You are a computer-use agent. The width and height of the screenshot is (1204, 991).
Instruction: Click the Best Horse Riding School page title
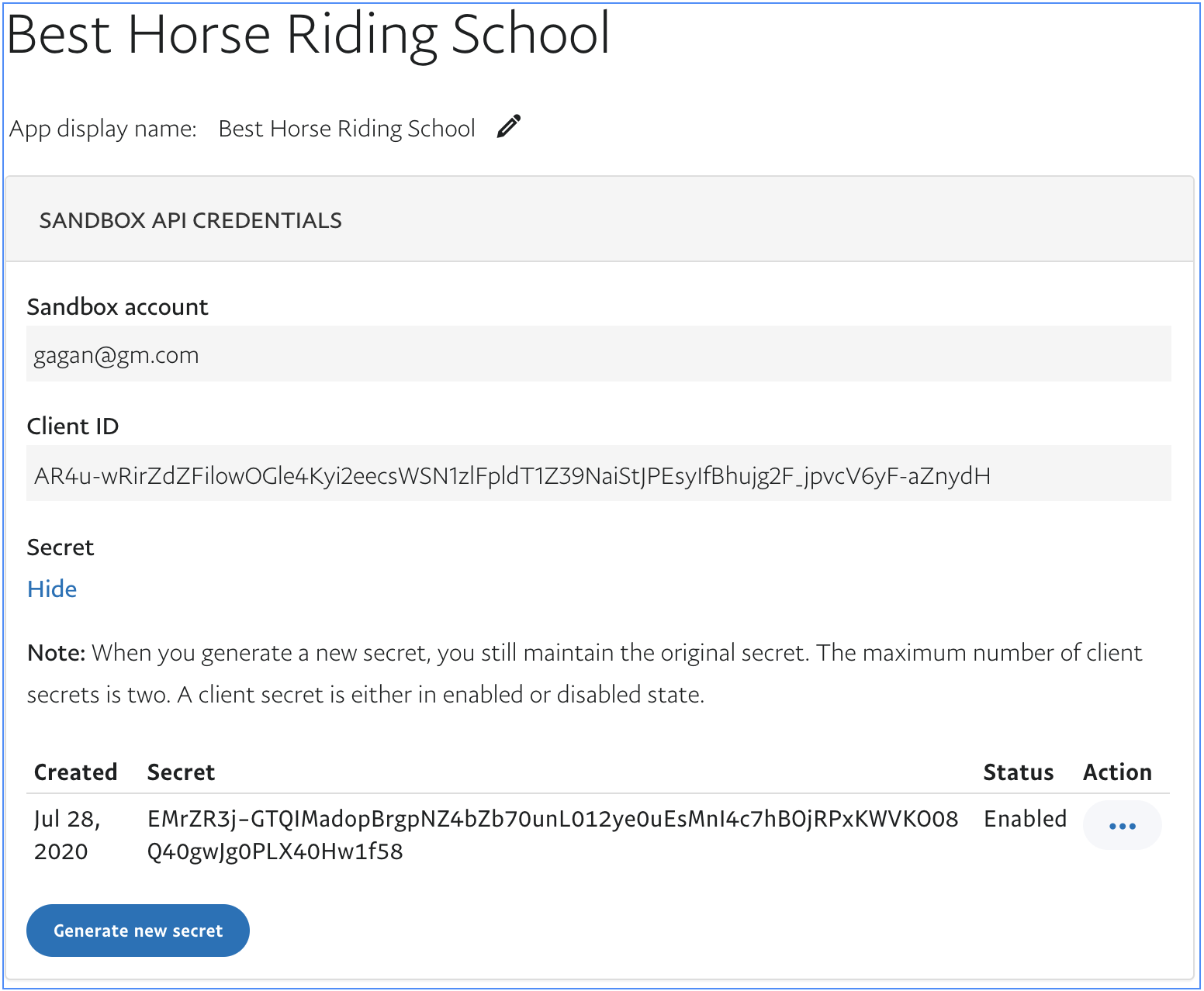[309, 34]
